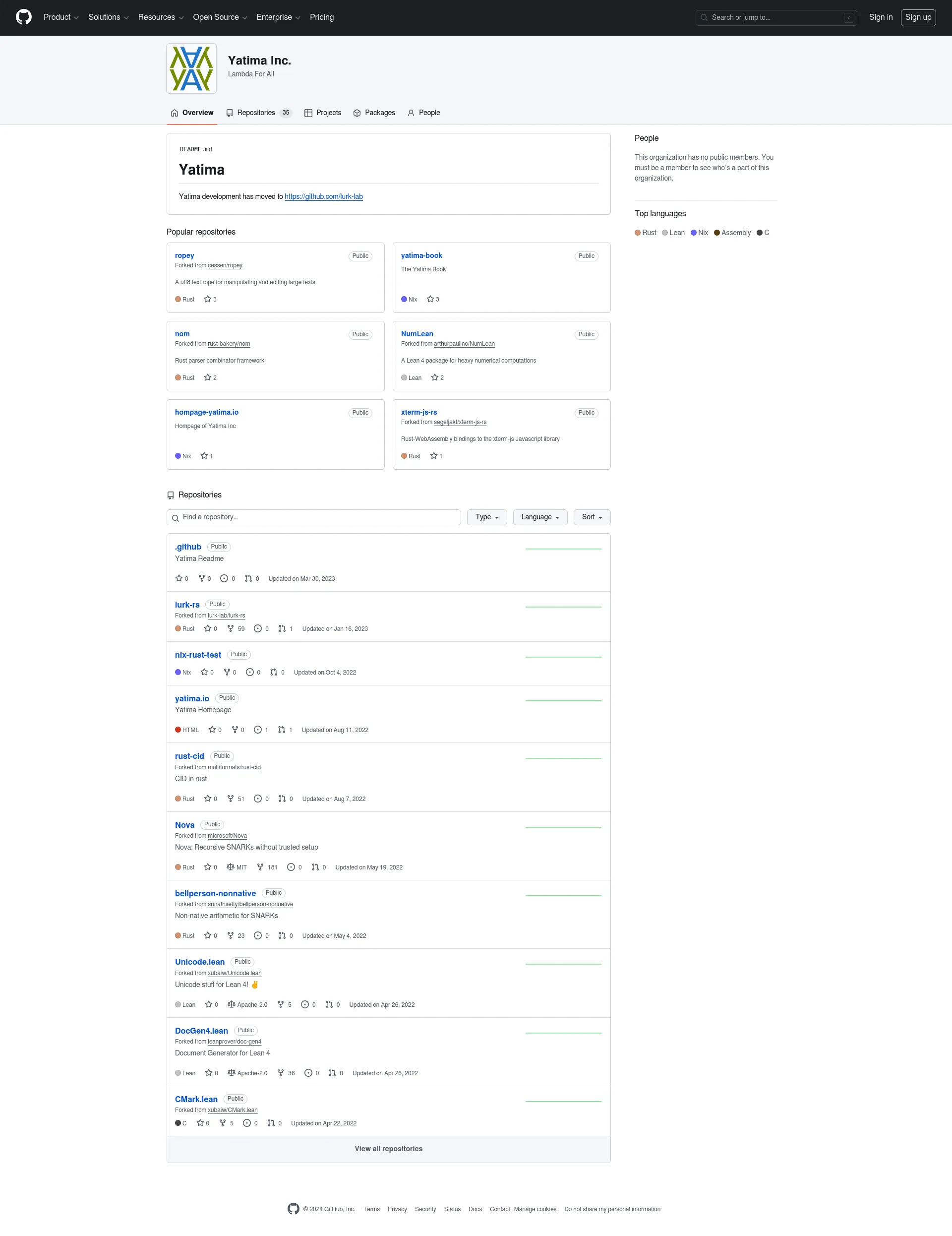Click the MIT license icon in the Nova row

click(230, 867)
